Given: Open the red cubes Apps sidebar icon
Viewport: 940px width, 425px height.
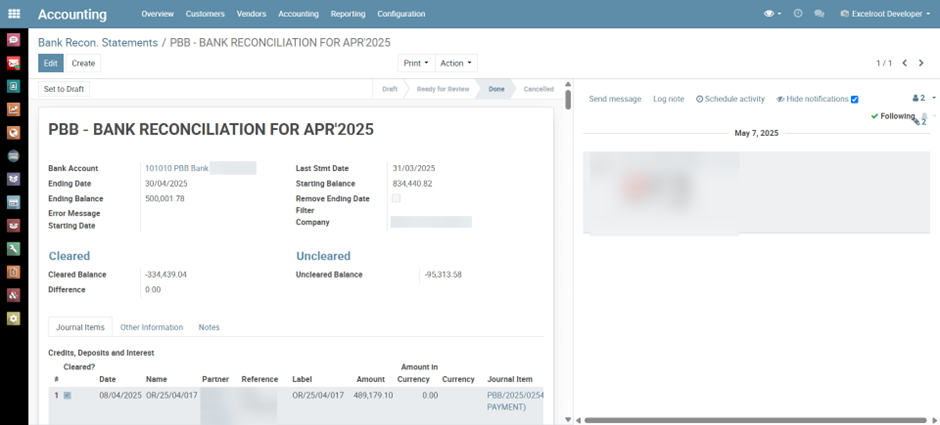Looking at the screenshot, I should (x=14, y=295).
